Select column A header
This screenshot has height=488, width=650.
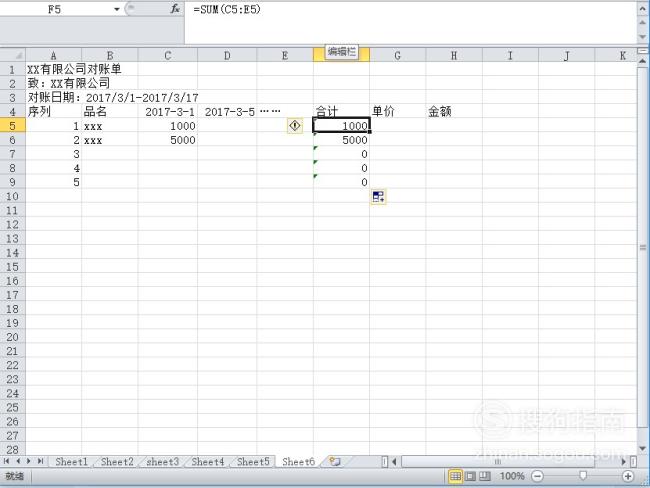pyautogui.click(x=53, y=55)
